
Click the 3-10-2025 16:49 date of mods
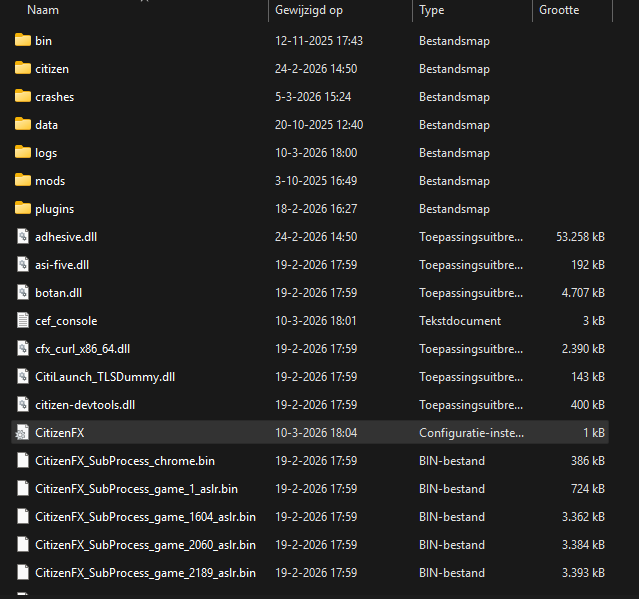point(316,181)
